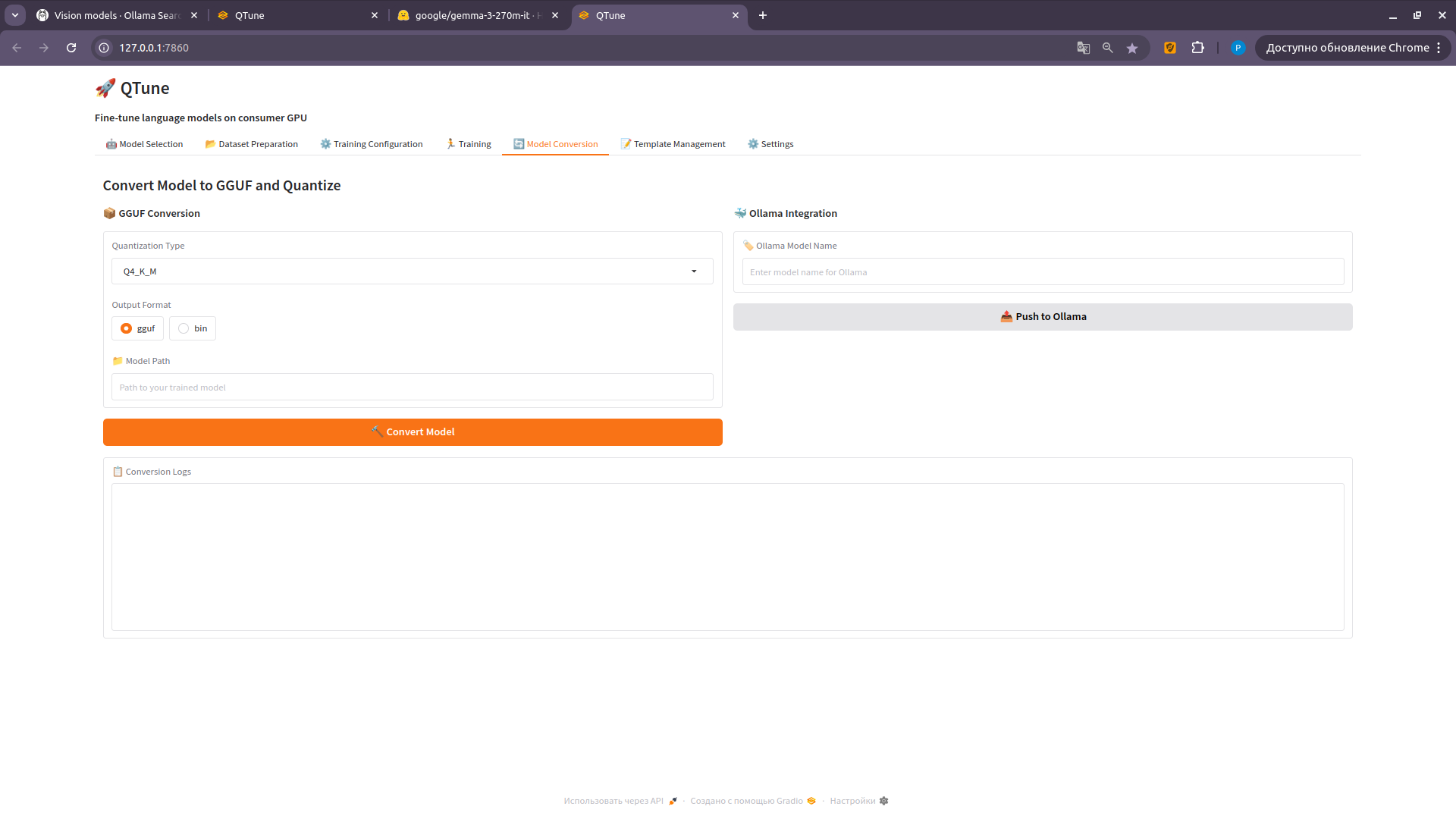The width and height of the screenshot is (1456, 819).
Task: Click the Convert Model button
Action: click(413, 432)
